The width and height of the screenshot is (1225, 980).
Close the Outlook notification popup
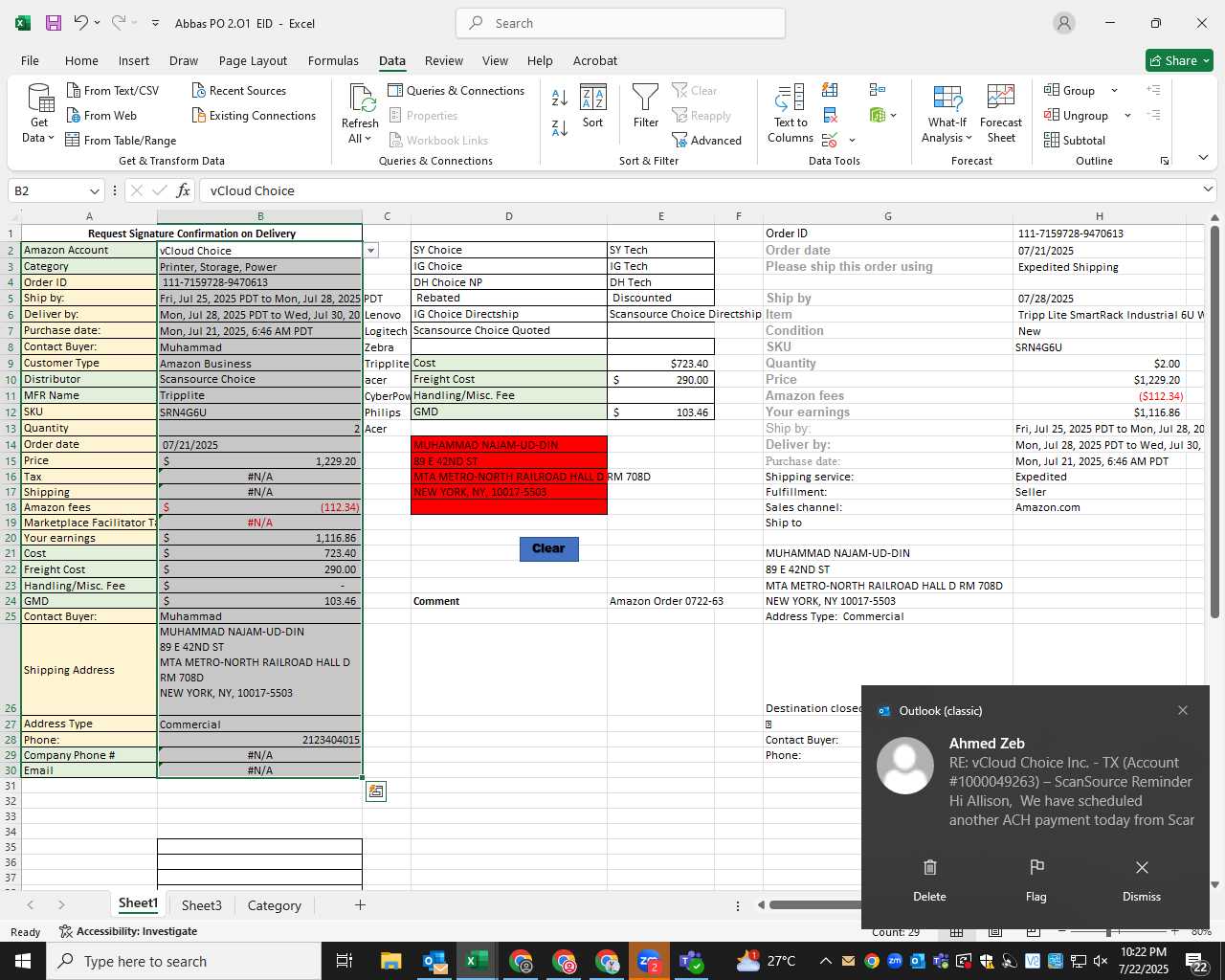[x=1183, y=710]
